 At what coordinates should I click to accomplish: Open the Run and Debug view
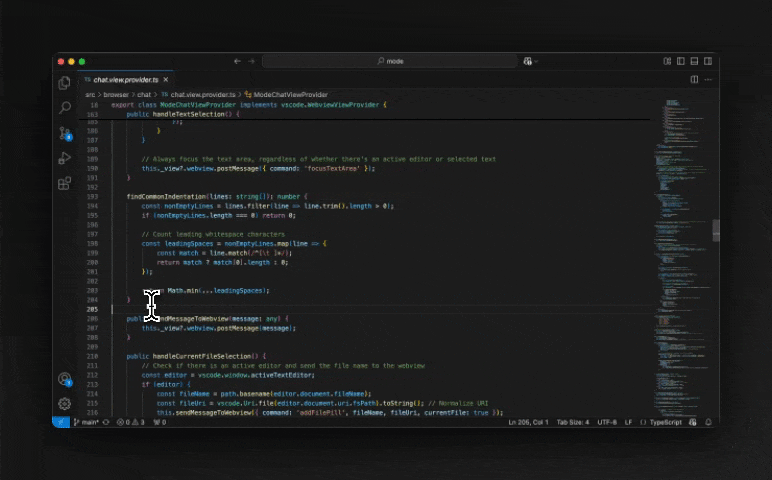point(64,158)
